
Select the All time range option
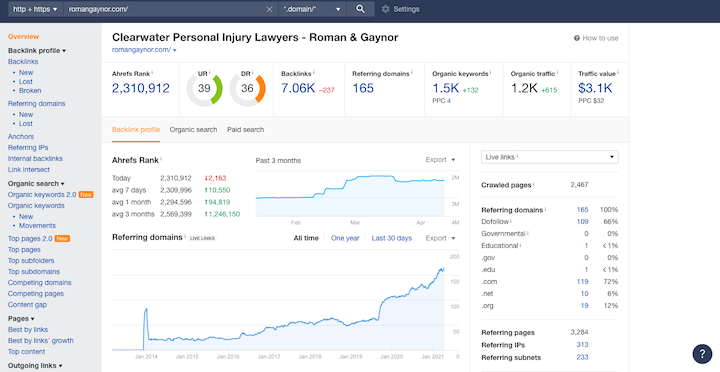pyautogui.click(x=306, y=238)
